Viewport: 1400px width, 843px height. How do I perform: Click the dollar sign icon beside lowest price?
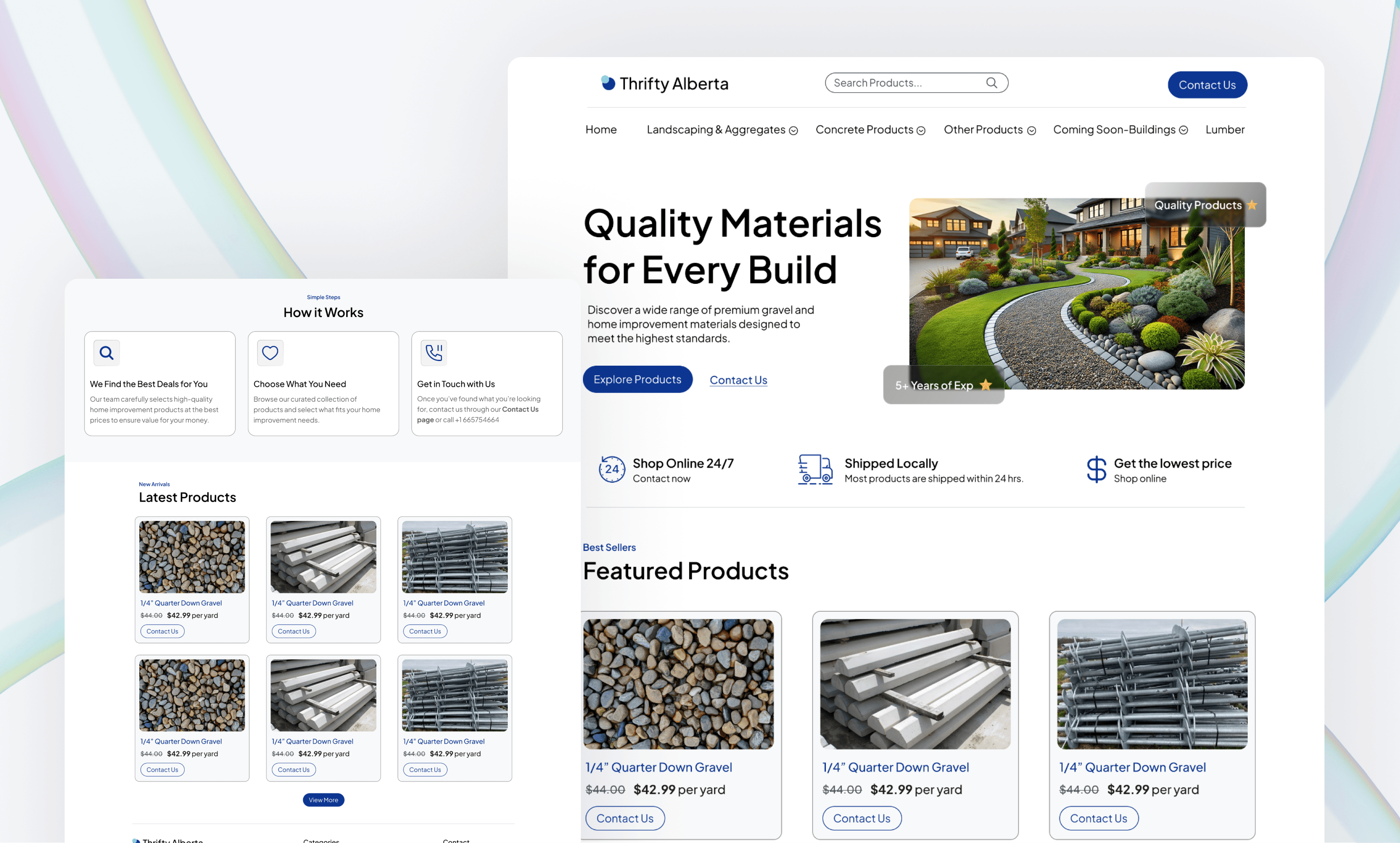1096,469
